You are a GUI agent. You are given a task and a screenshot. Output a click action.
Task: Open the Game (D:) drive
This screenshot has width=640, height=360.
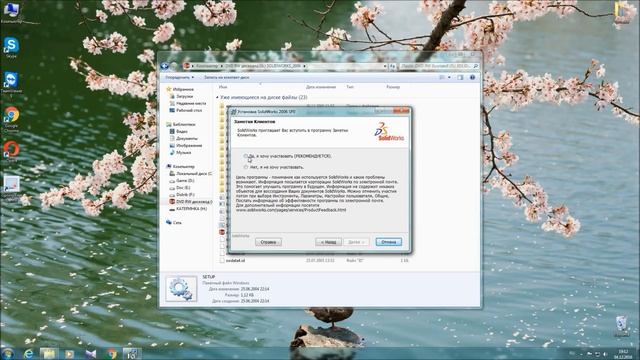(182, 180)
